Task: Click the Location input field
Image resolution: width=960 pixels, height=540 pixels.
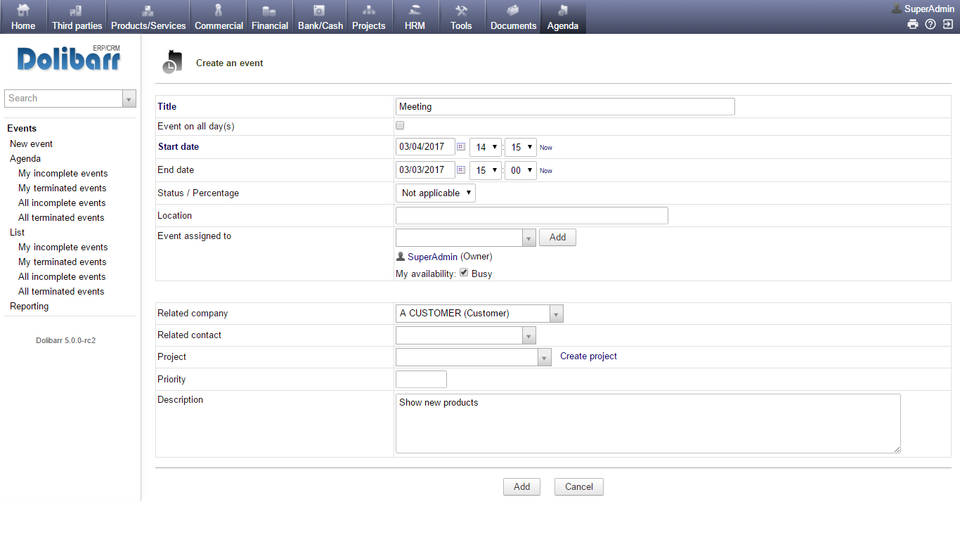Action: (531, 216)
